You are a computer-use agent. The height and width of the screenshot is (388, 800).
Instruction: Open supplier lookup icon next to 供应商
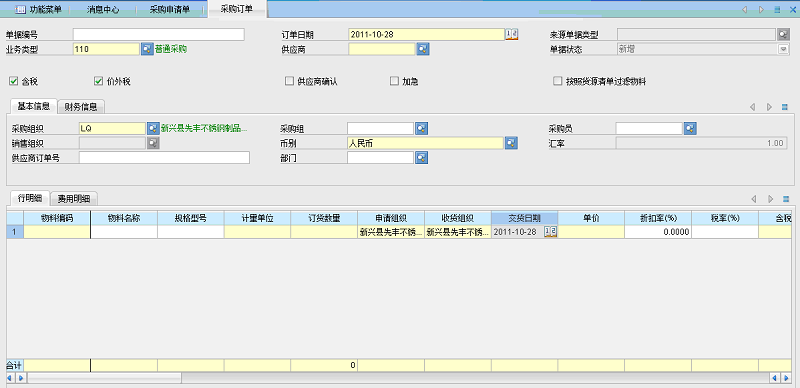tap(423, 49)
